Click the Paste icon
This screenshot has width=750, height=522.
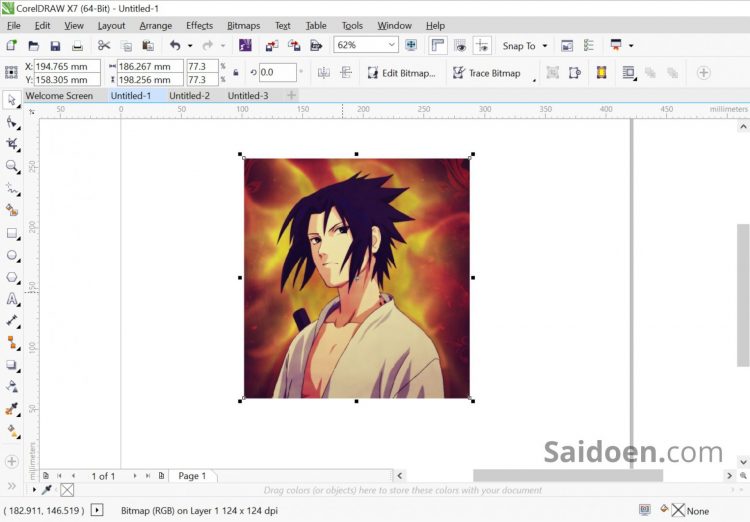(148, 45)
